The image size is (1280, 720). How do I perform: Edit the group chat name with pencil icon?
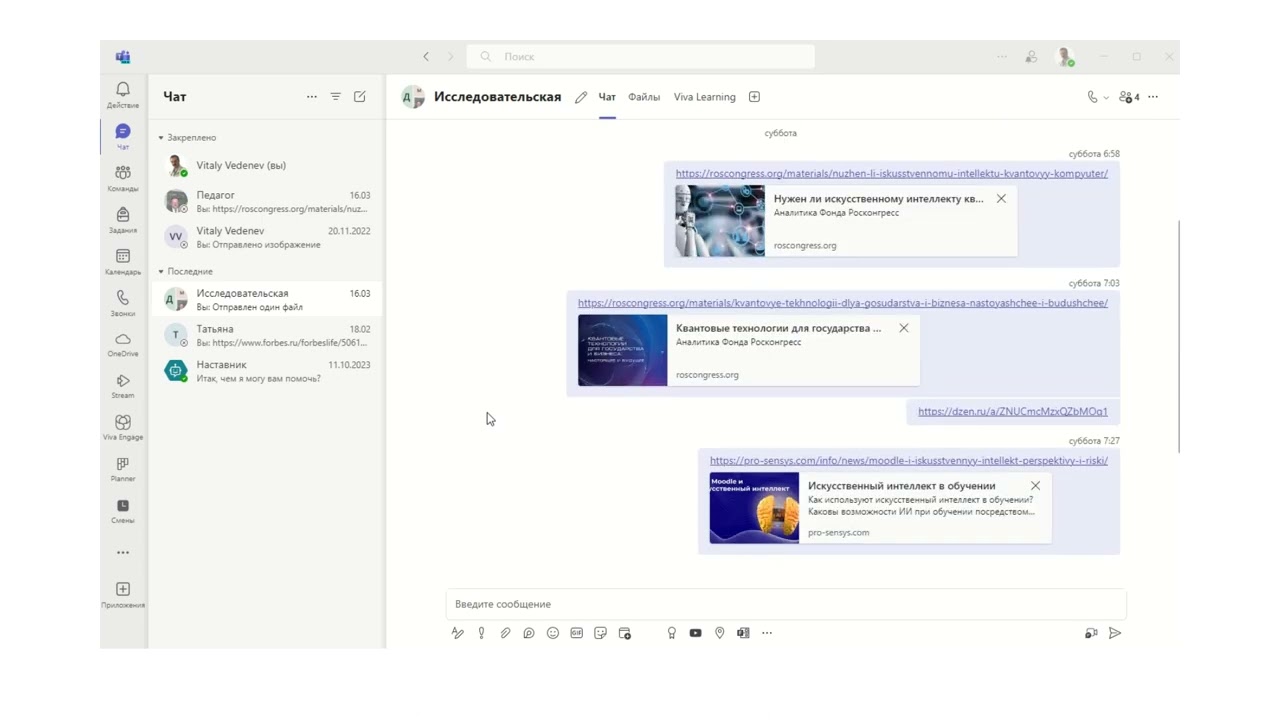581,97
